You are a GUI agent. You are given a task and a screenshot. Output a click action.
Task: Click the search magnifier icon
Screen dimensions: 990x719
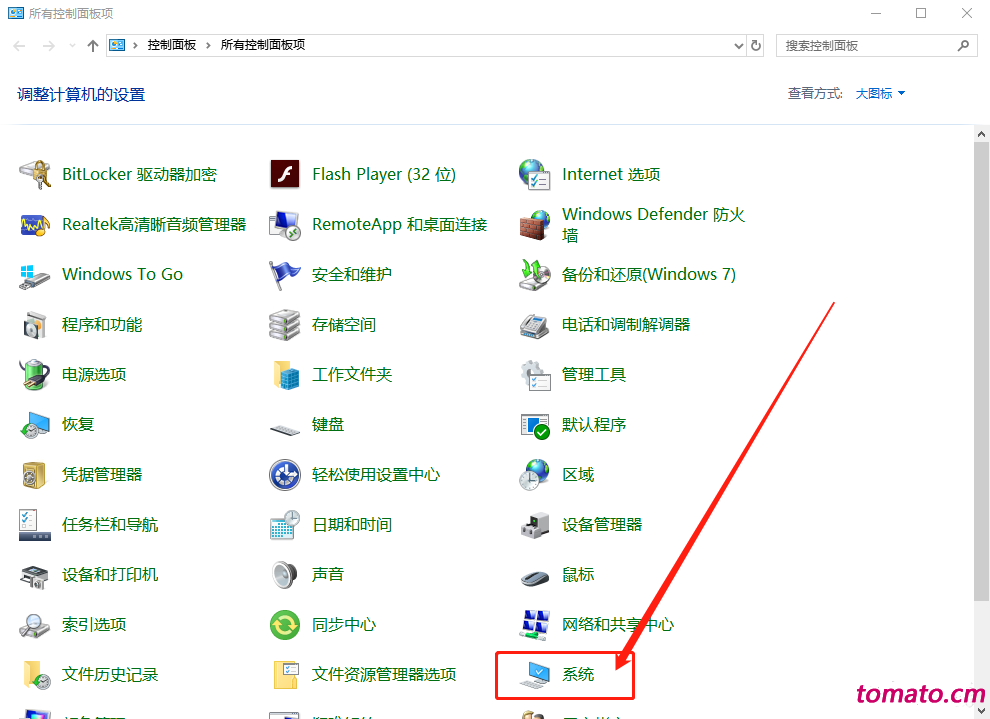(963, 45)
